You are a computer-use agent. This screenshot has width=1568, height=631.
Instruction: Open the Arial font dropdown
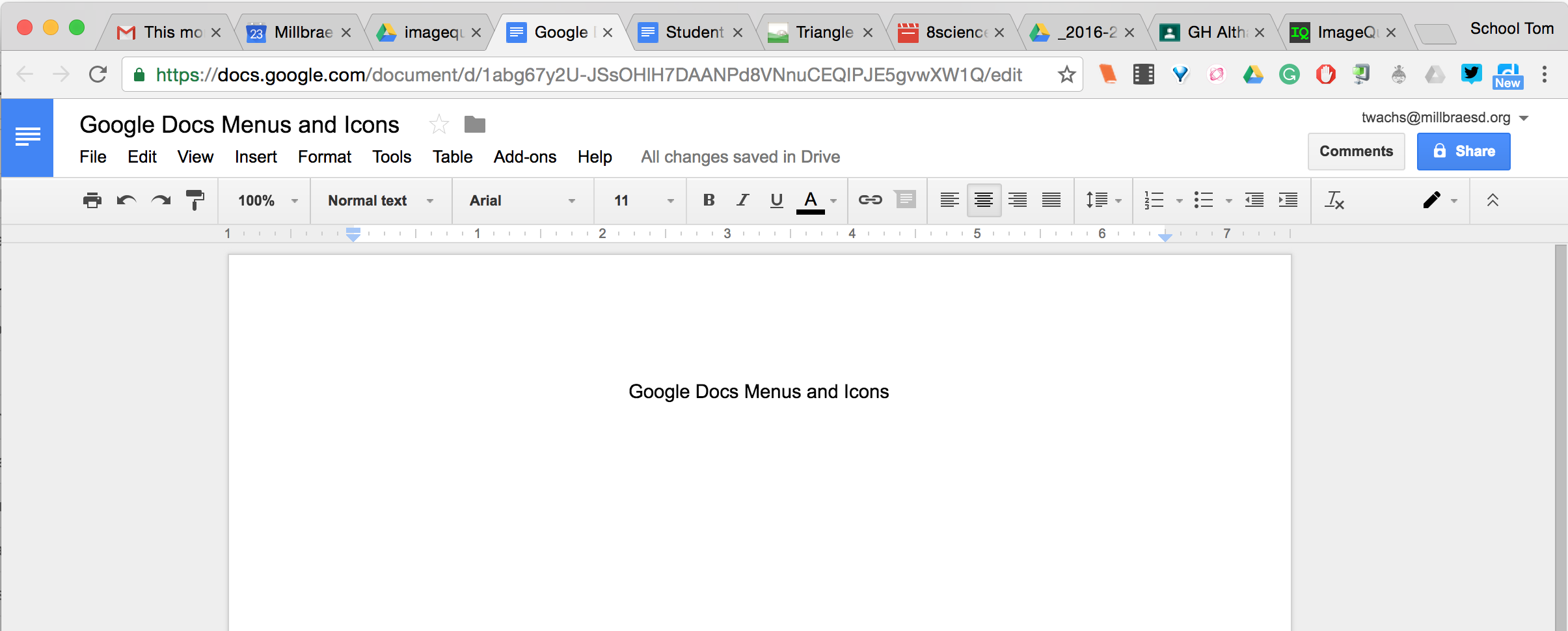[x=522, y=200]
